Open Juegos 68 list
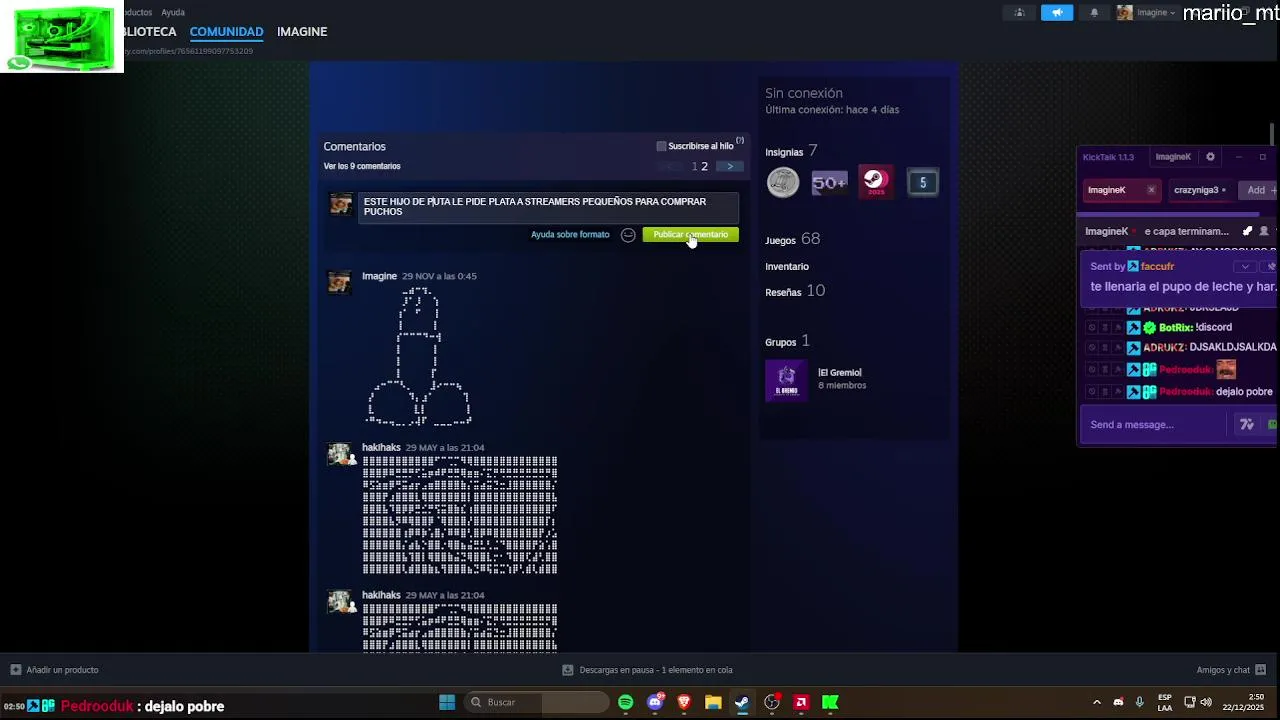1280x720 pixels. [x=792, y=239]
